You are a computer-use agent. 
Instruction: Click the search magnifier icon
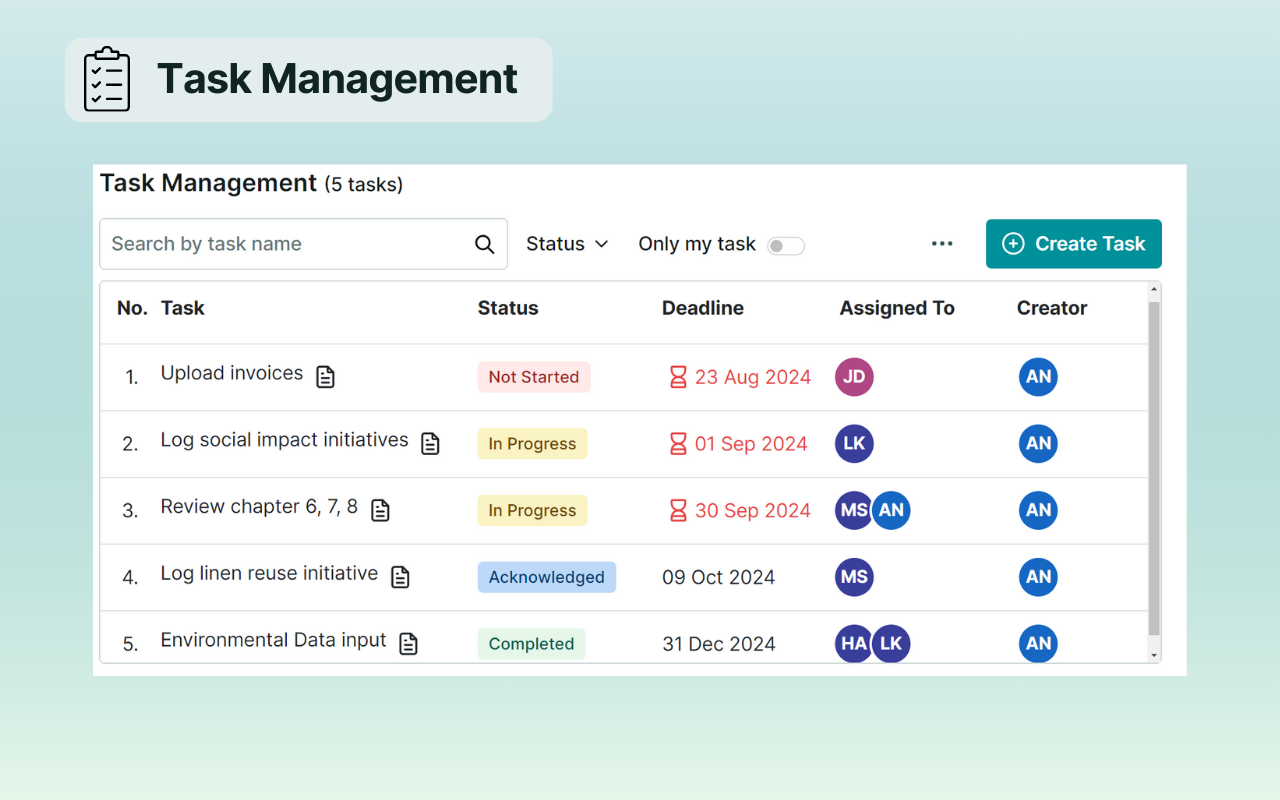(x=485, y=245)
